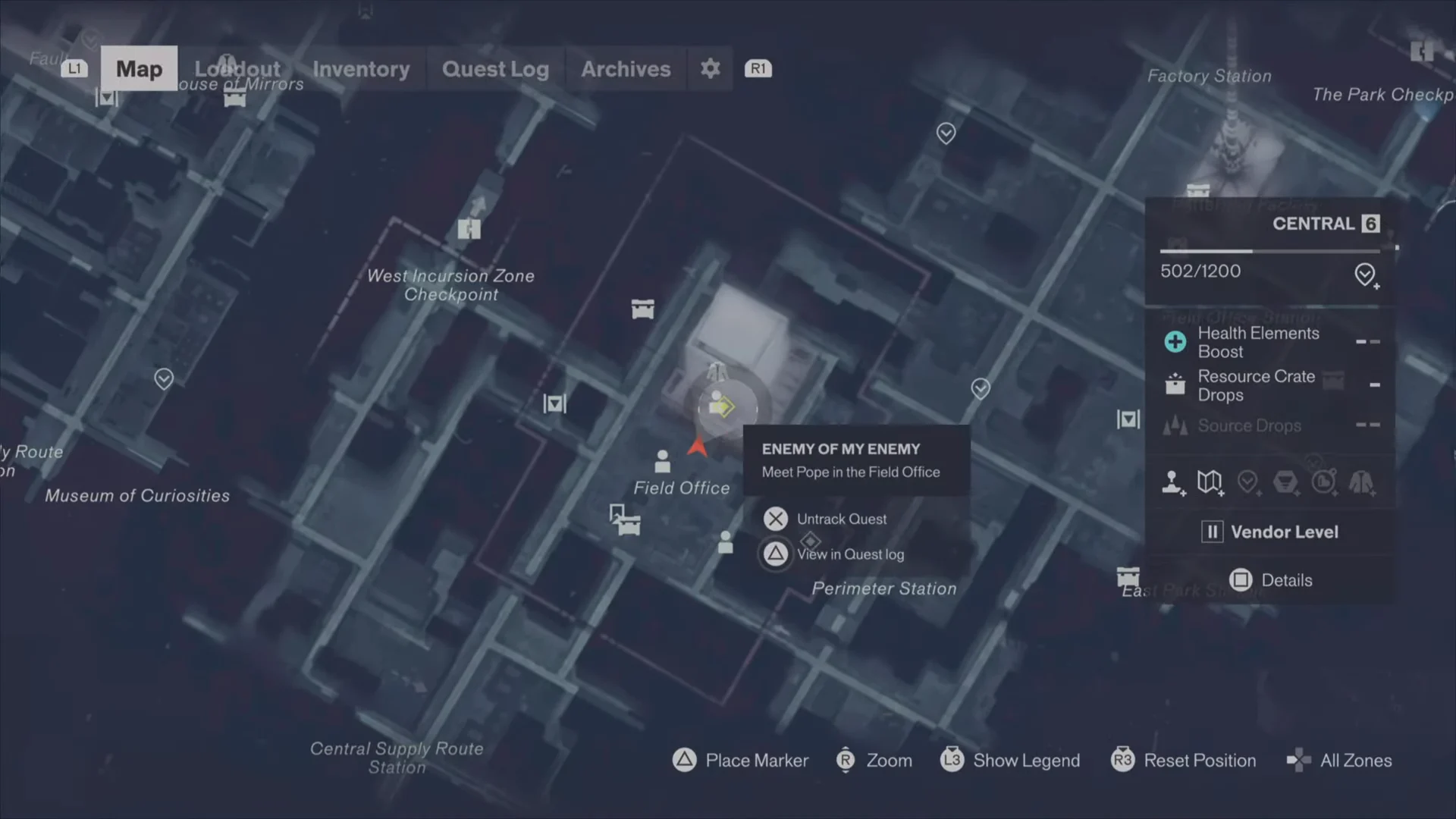The image size is (1456, 819).
Task: Select the NPC icon near Perimeter Station
Action: [x=725, y=542]
